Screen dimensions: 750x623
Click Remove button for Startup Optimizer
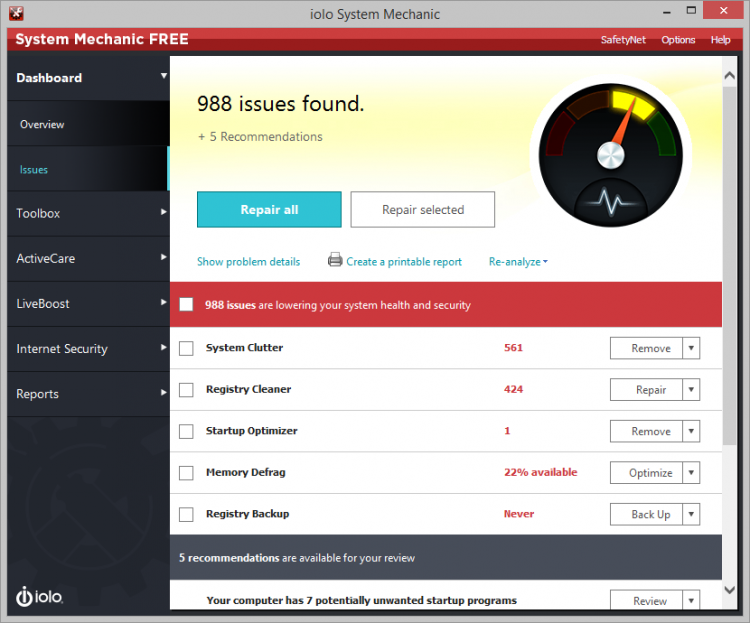tap(646, 431)
